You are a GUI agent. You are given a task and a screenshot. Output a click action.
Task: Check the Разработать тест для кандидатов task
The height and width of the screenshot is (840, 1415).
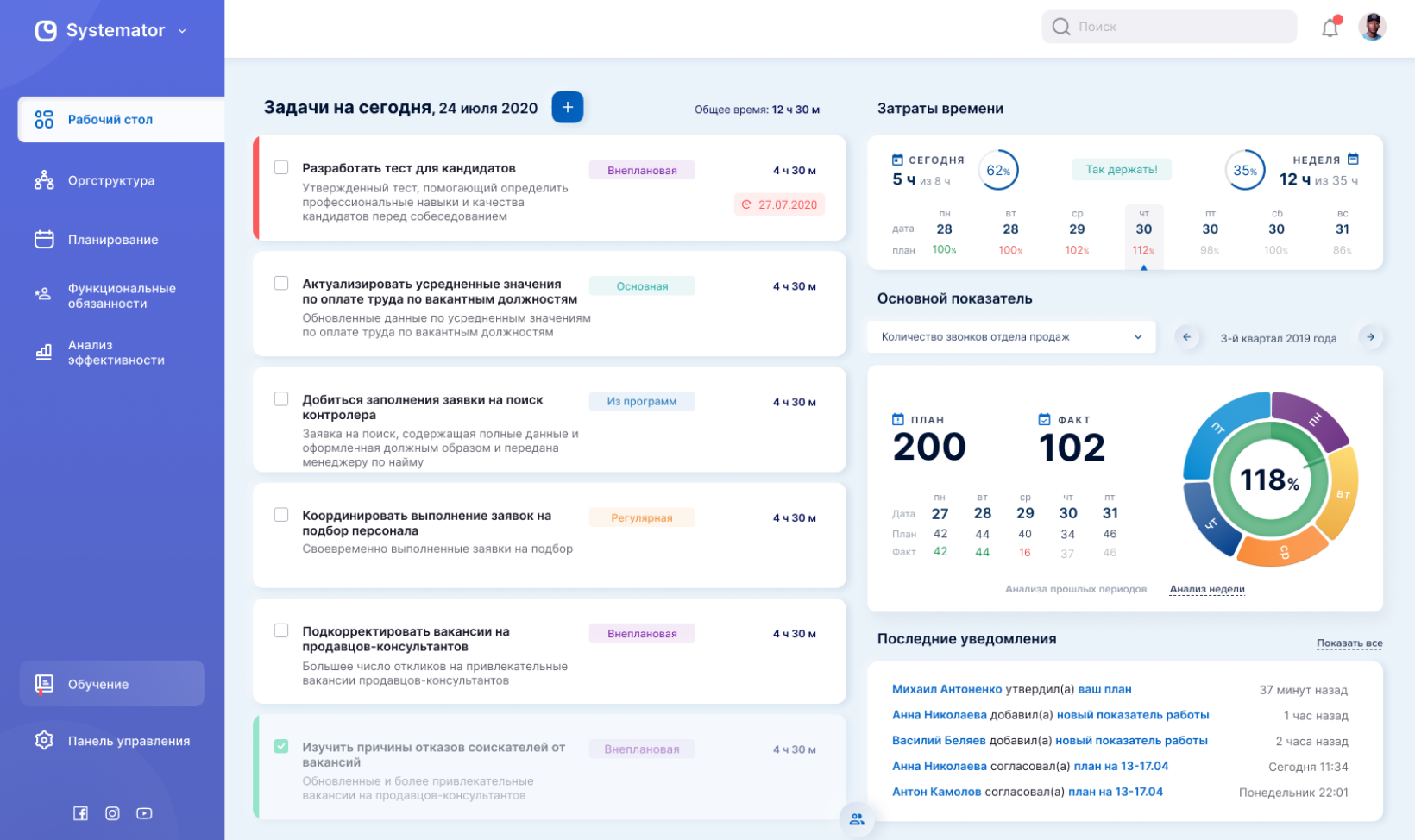[281, 167]
